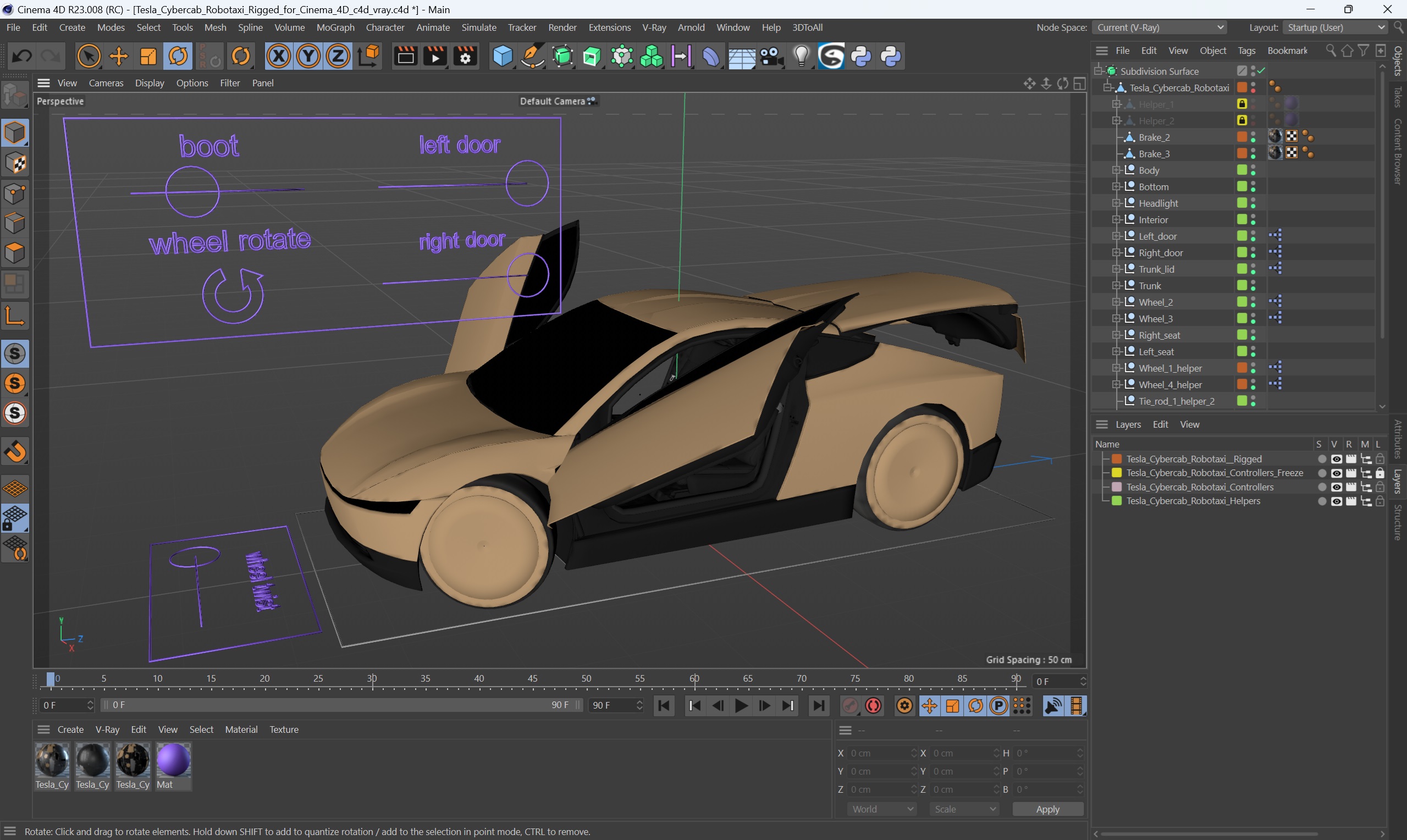The image size is (1407, 840).
Task: Toggle Y axis lock
Action: coord(308,56)
